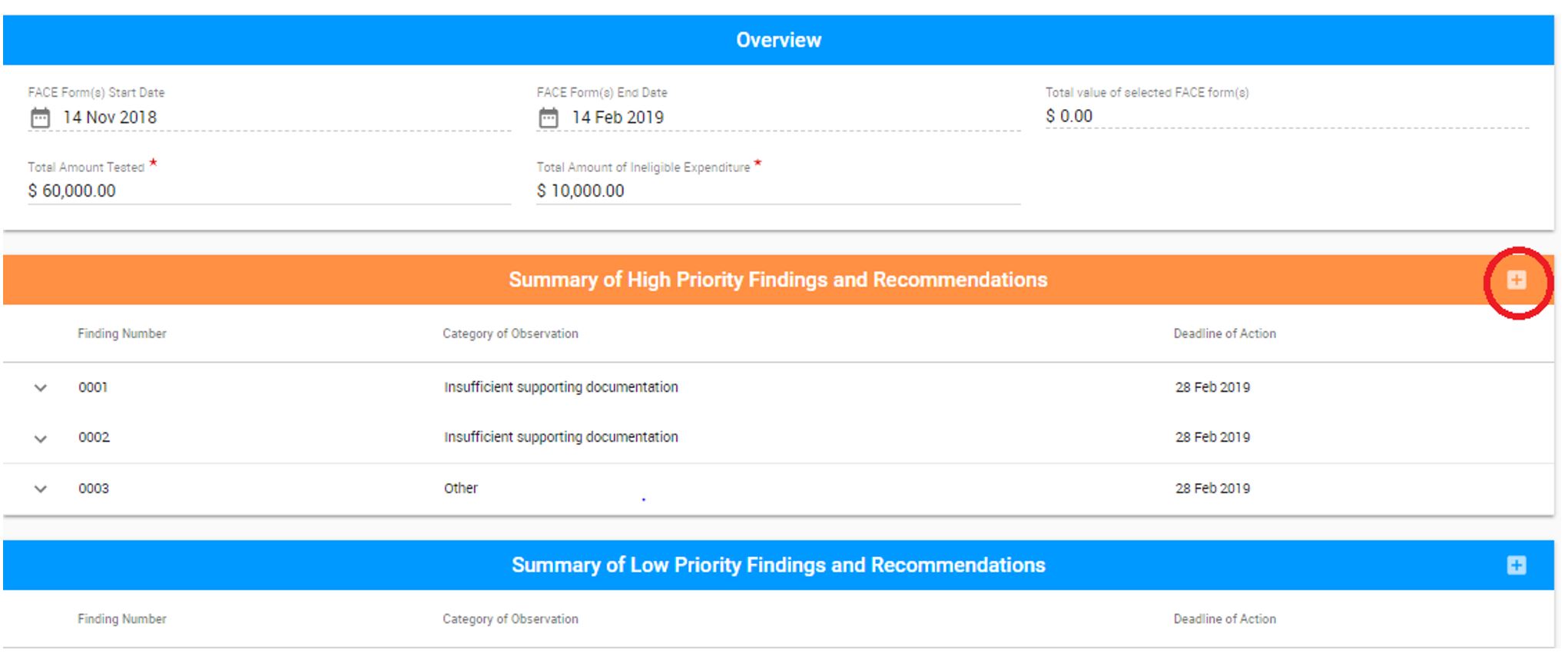This screenshot has width=1568, height=660.
Task: Click Insufficient supporting documentation for finding 0001
Action: pos(562,387)
